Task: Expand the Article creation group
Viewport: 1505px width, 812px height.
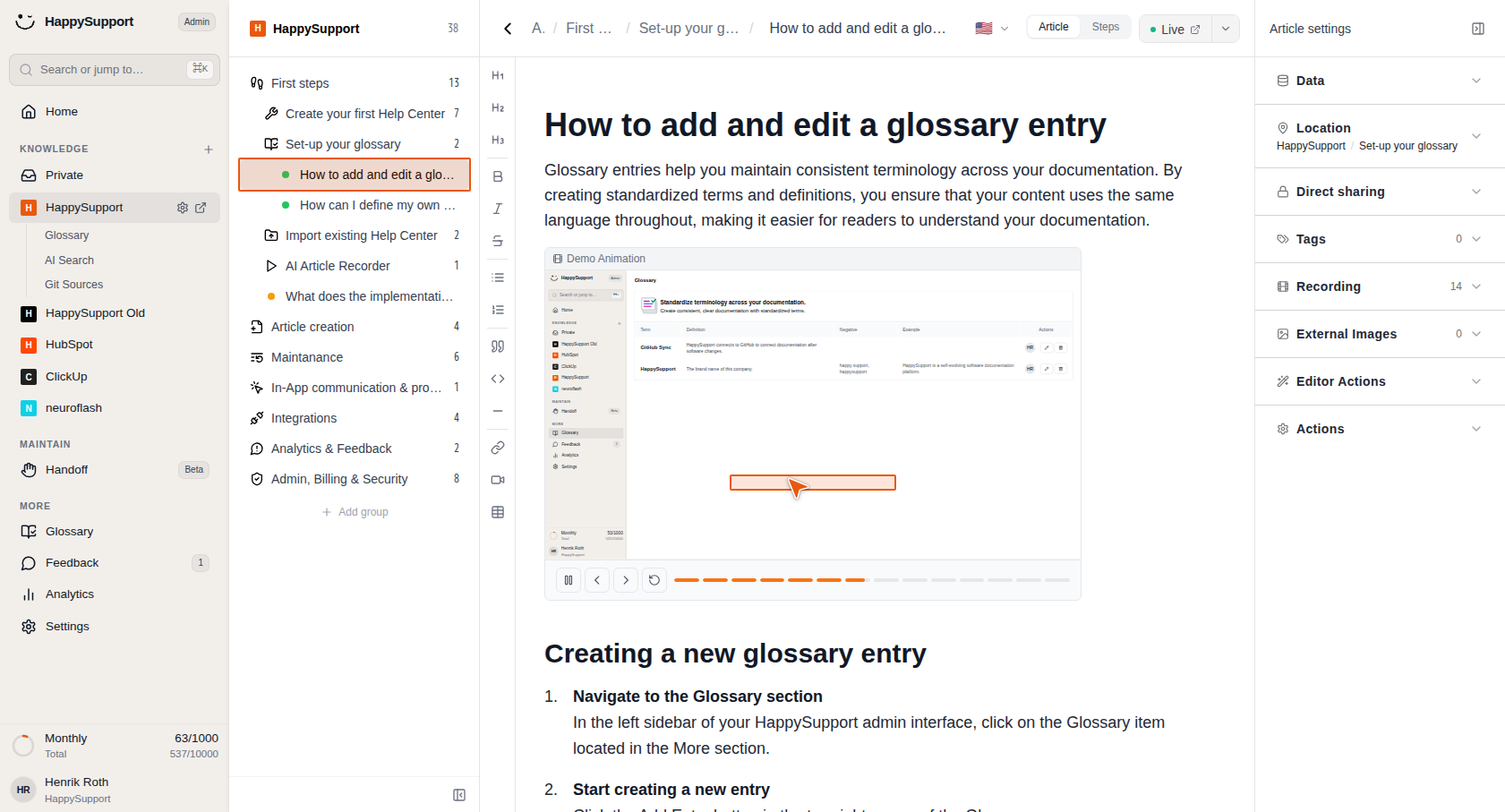Action: pos(355,327)
